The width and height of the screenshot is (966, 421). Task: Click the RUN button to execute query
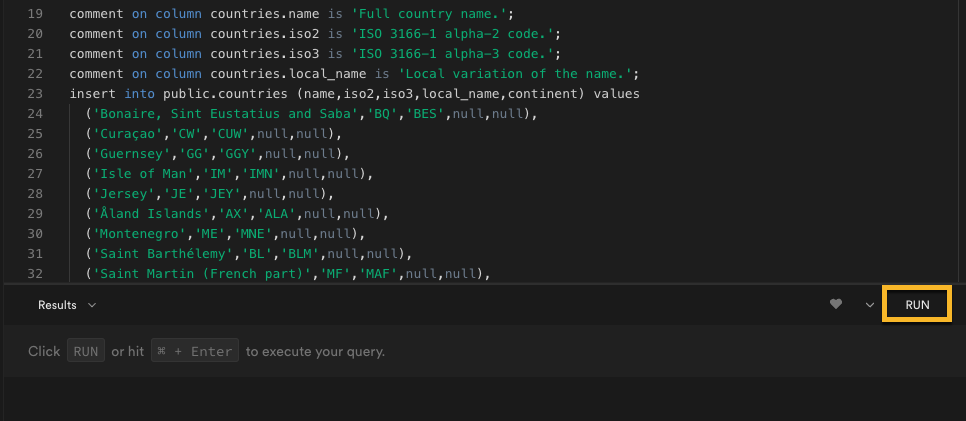917,305
